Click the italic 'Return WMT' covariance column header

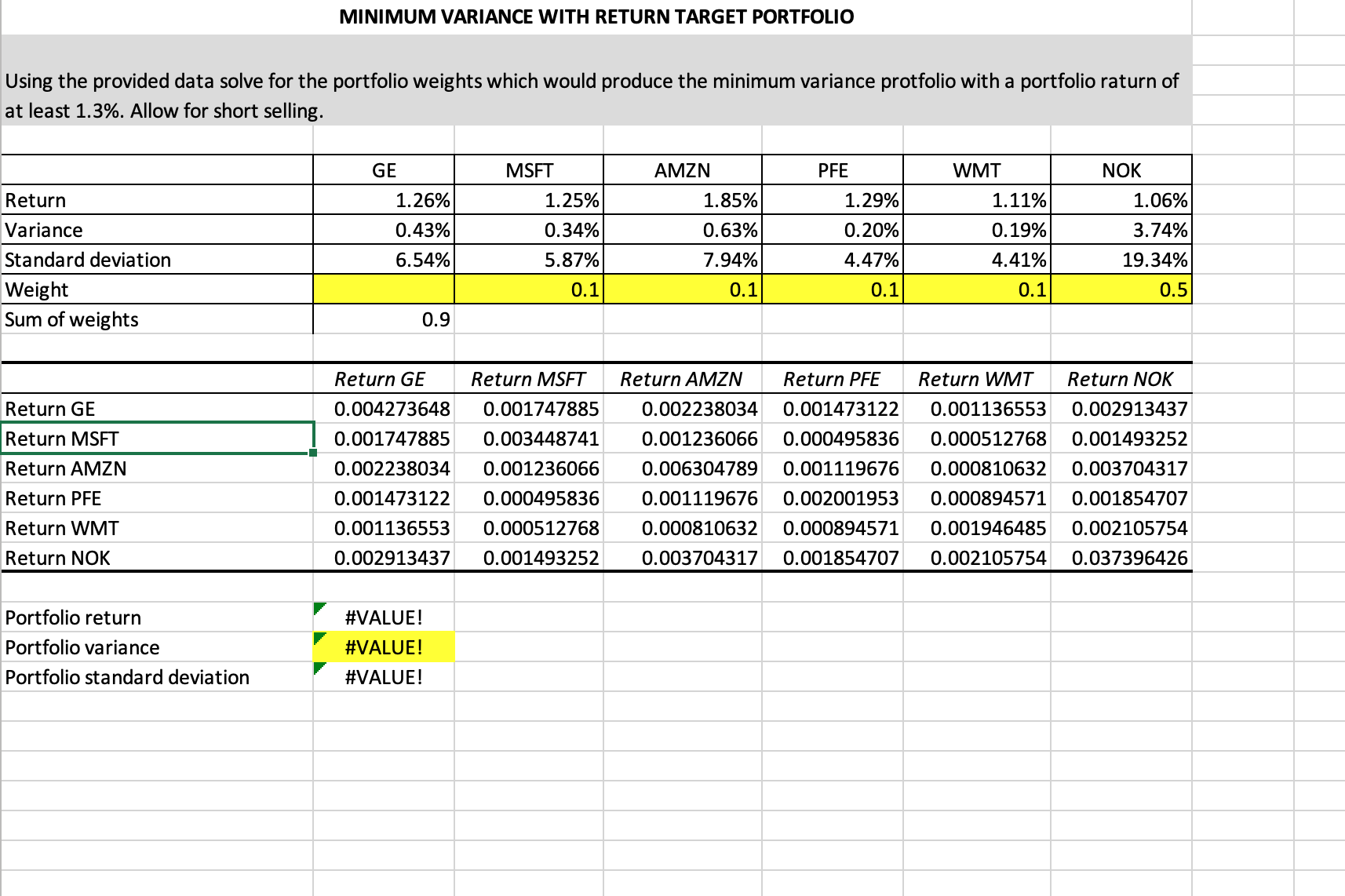pos(975,379)
